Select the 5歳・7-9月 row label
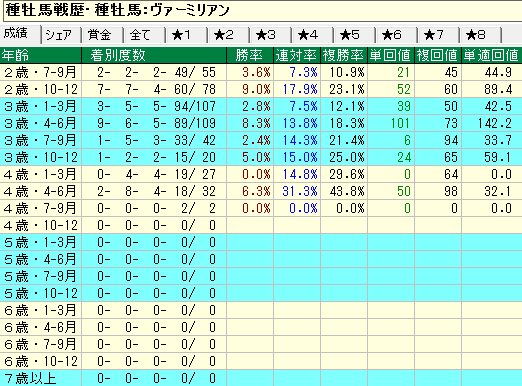The width and height of the screenshot is (522, 386). 41,276
